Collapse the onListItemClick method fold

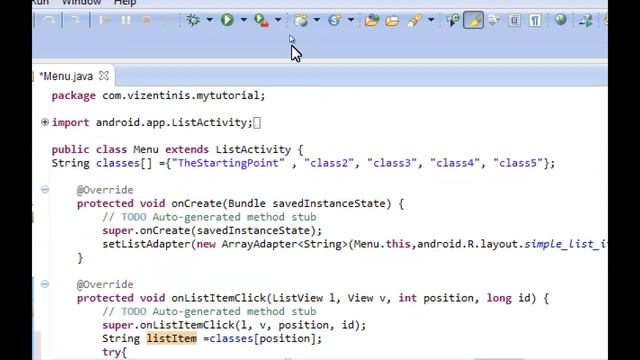tap(45, 284)
